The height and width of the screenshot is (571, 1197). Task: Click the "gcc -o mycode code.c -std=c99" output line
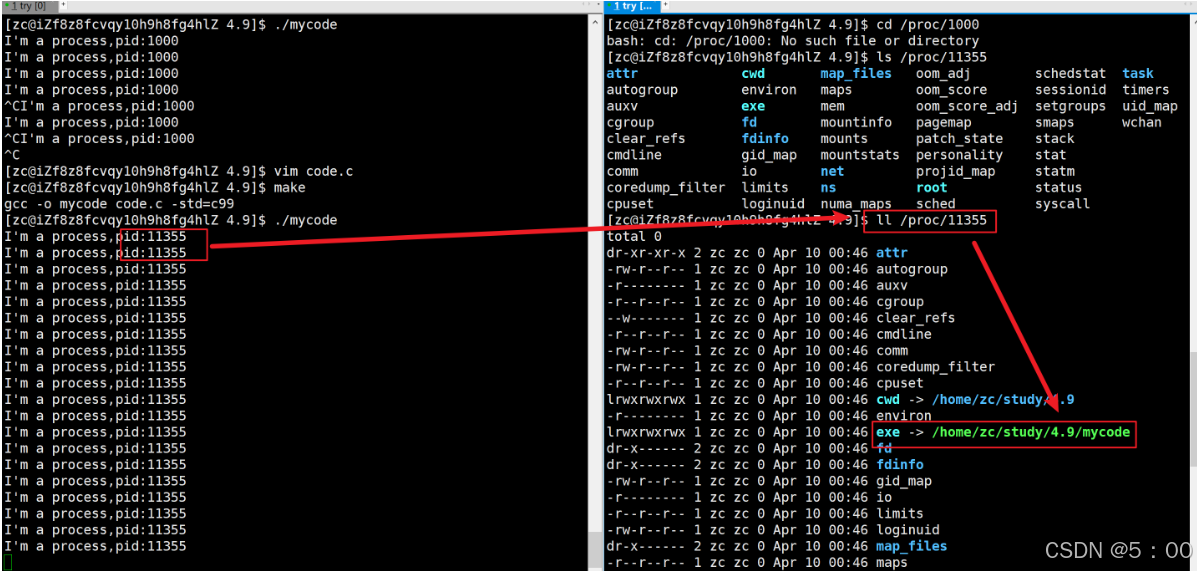pos(118,204)
